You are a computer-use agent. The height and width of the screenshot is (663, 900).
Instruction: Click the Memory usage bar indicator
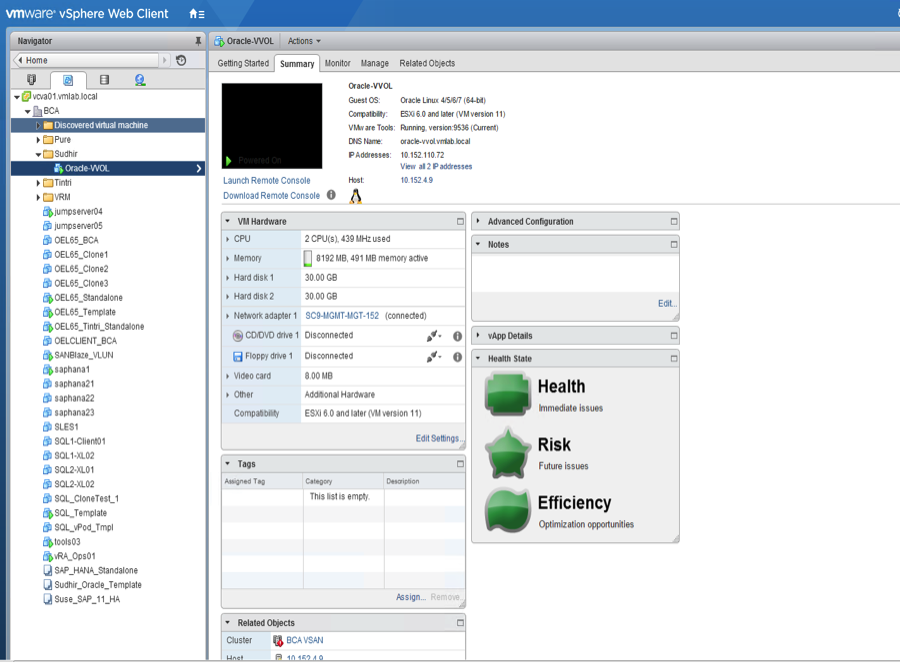click(308, 258)
